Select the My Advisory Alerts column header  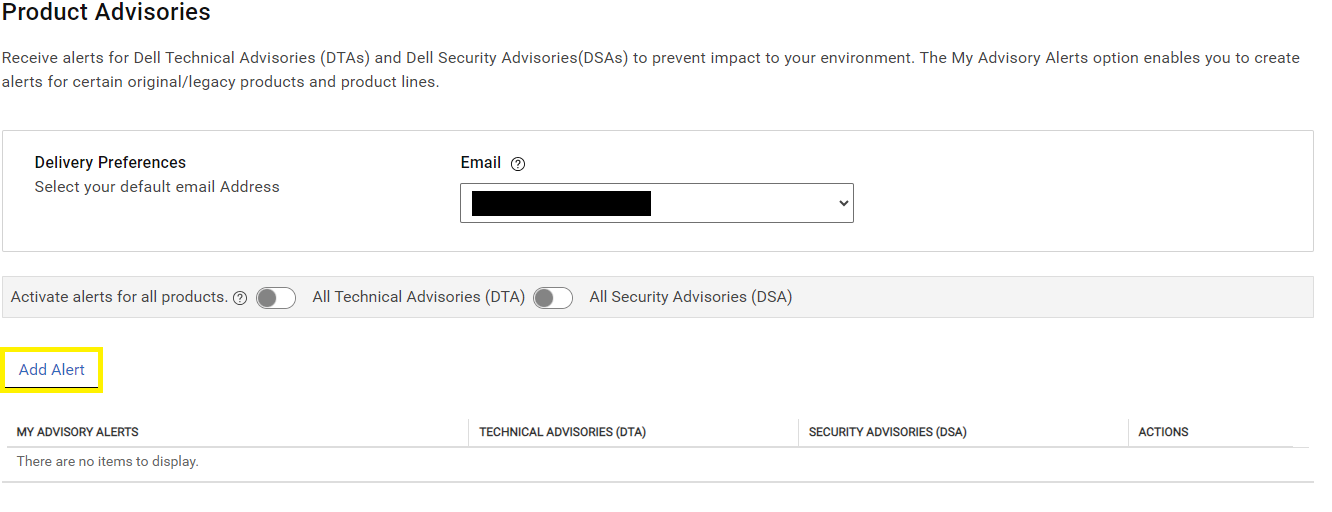coord(78,432)
